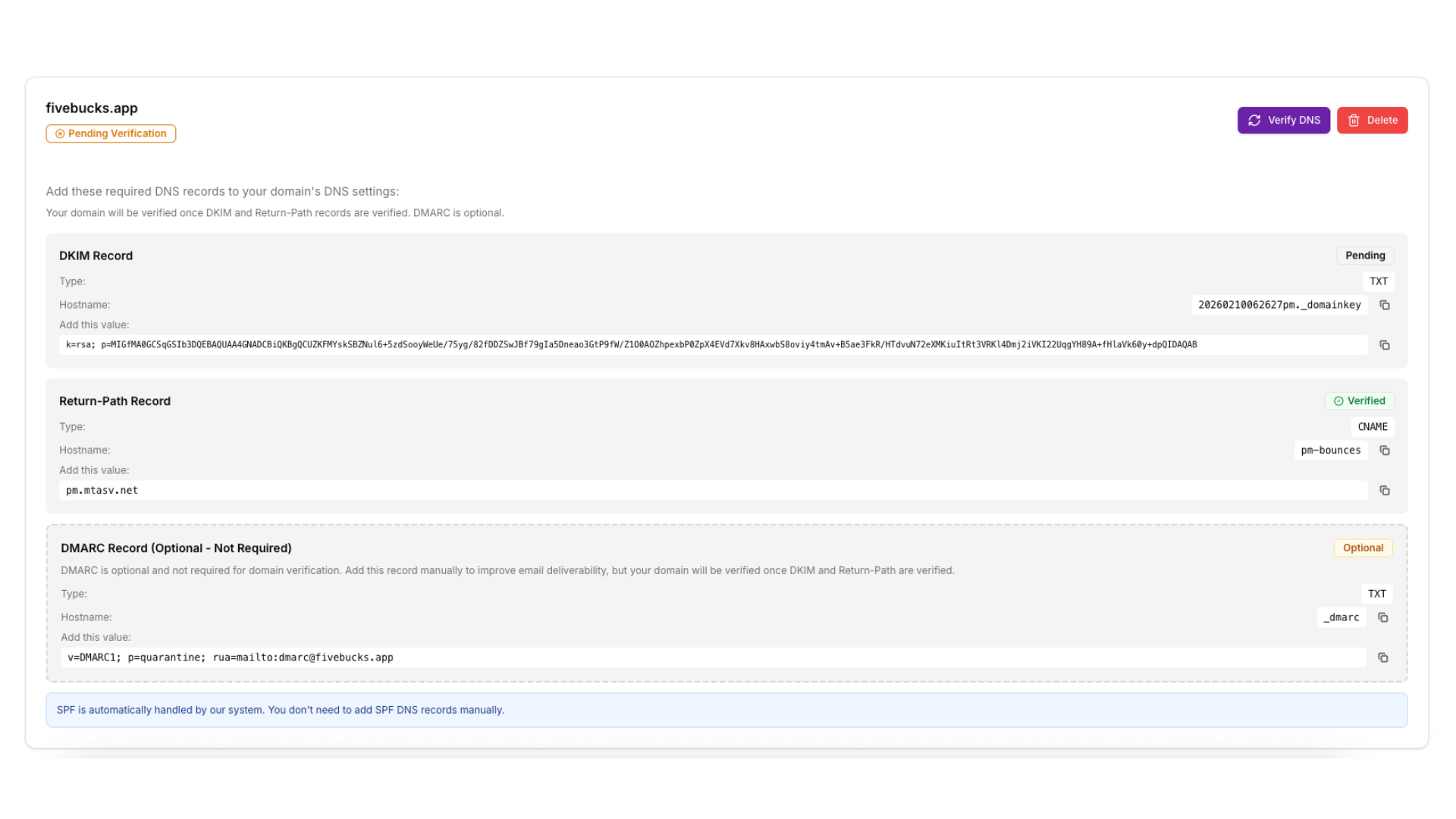Click the DKIM Pending status badge
This screenshot has height=819, width=1456.
point(1364,256)
